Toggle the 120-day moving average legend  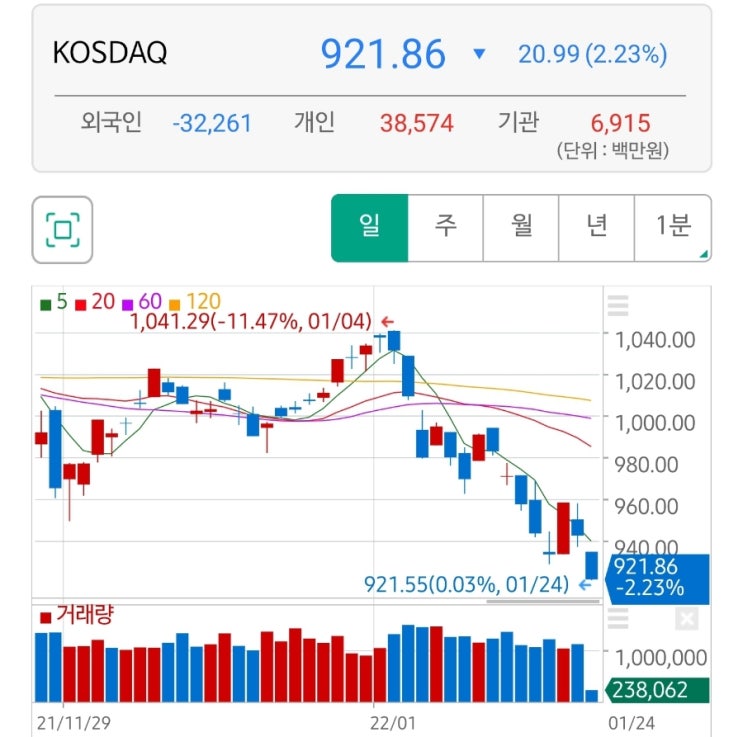[195, 302]
